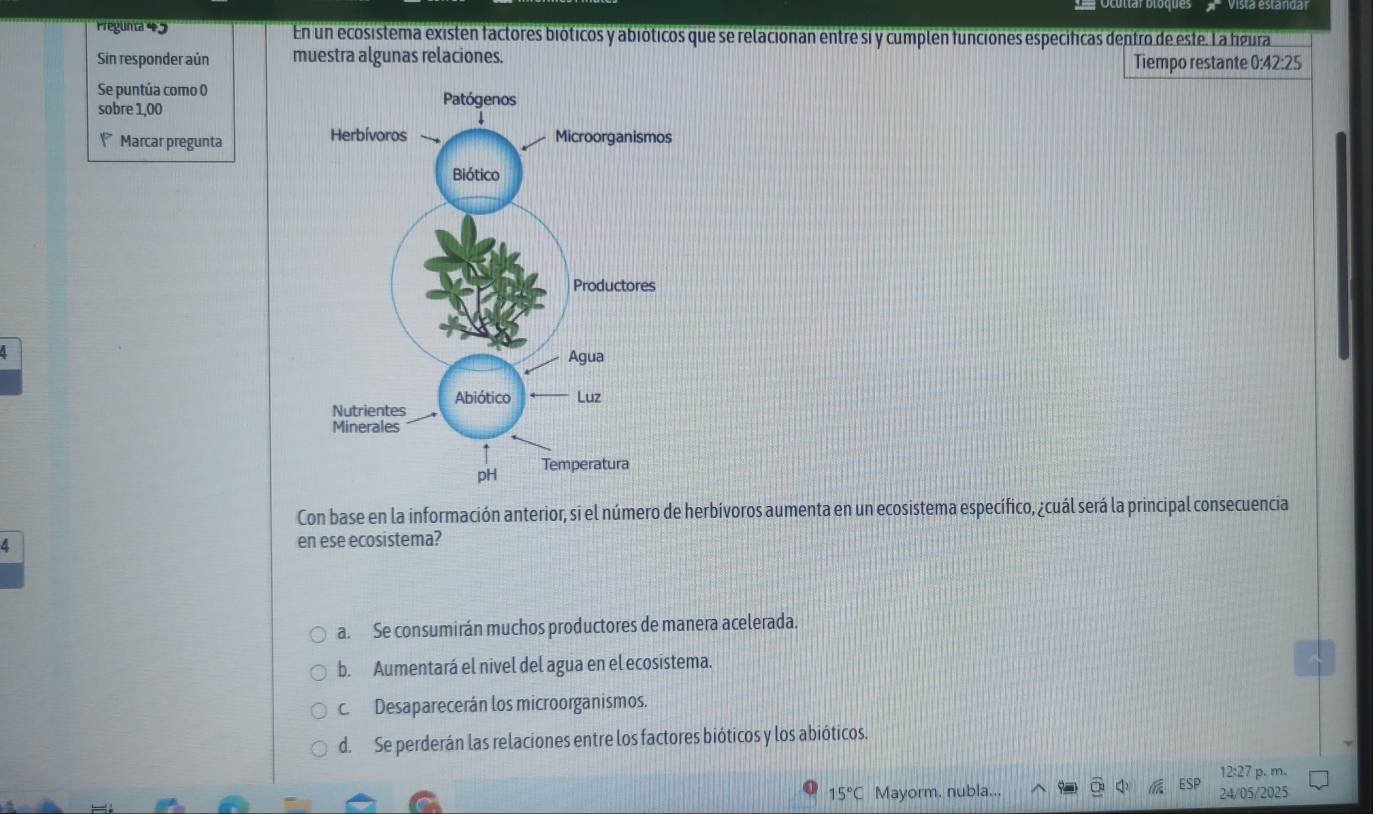The width and height of the screenshot is (1373, 814).
Task: Open the ESP keyboard language selector
Action: 1189,783
